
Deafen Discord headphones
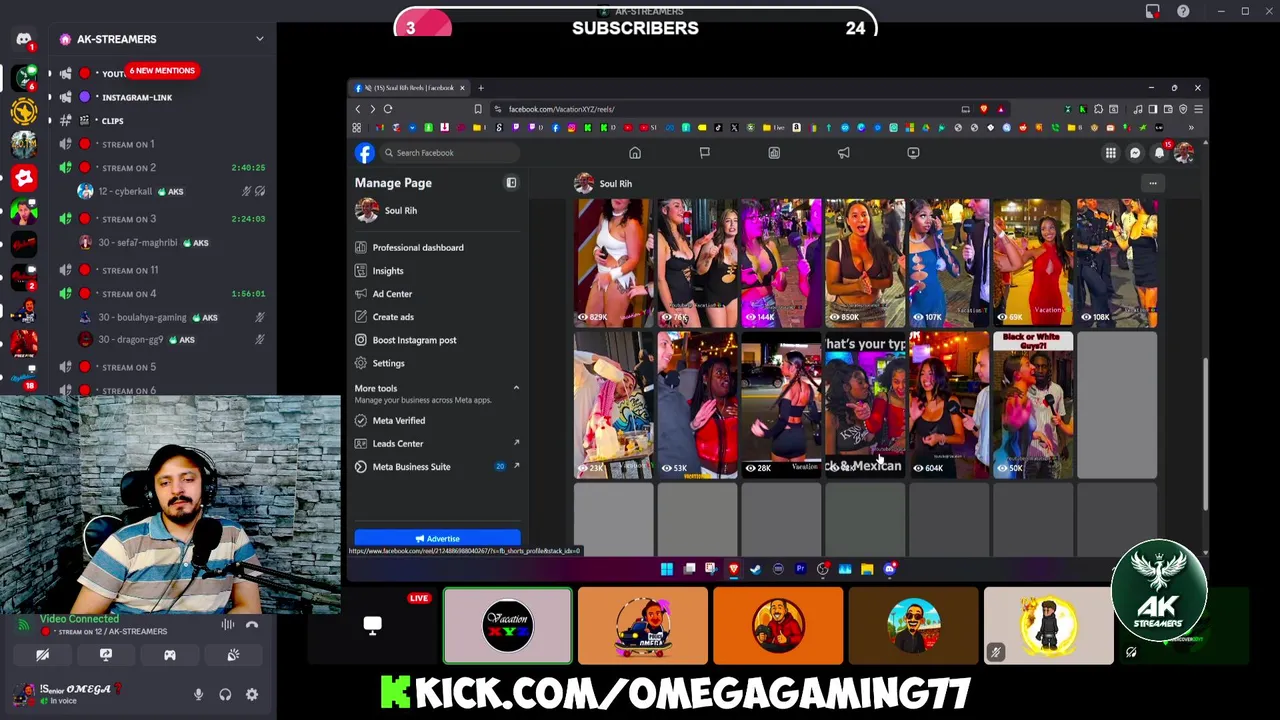(x=225, y=694)
